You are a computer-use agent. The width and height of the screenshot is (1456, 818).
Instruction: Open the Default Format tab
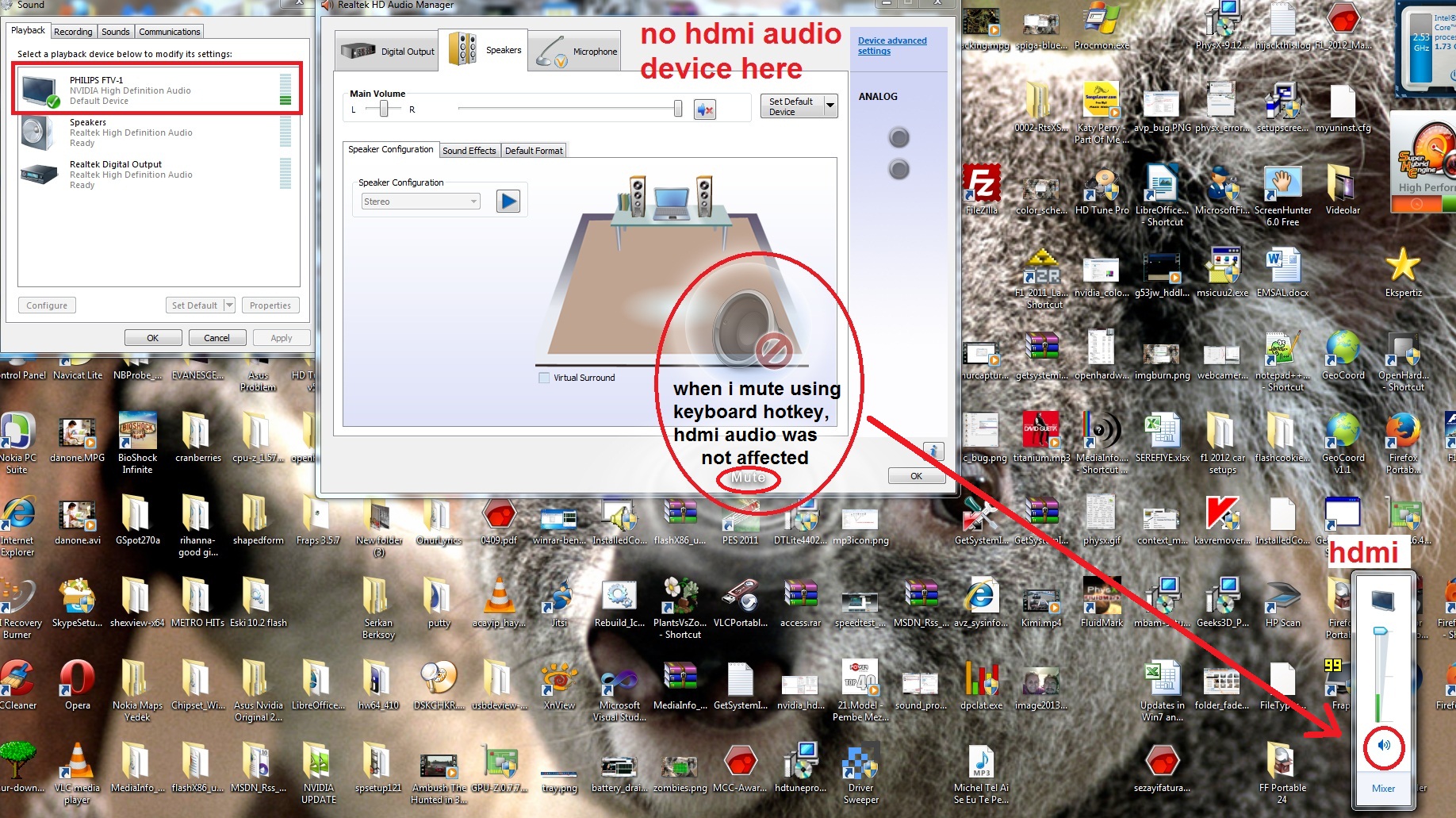(x=534, y=151)
